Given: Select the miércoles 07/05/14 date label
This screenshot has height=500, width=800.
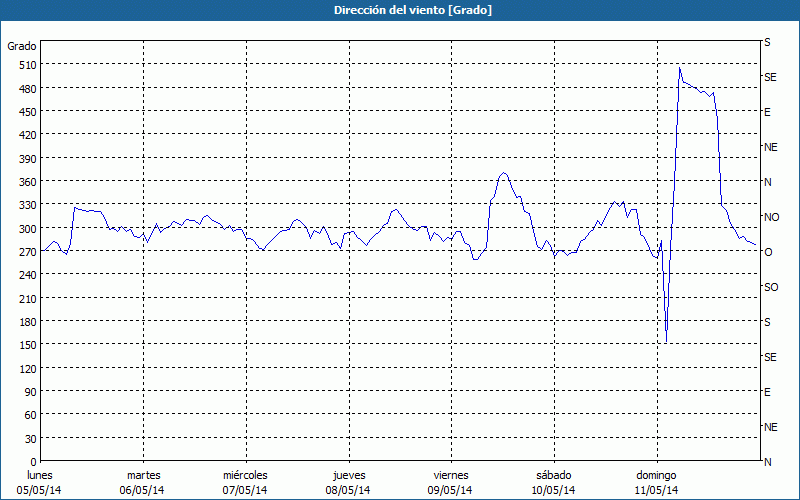Looking at the screenshot, I should 245,482.
